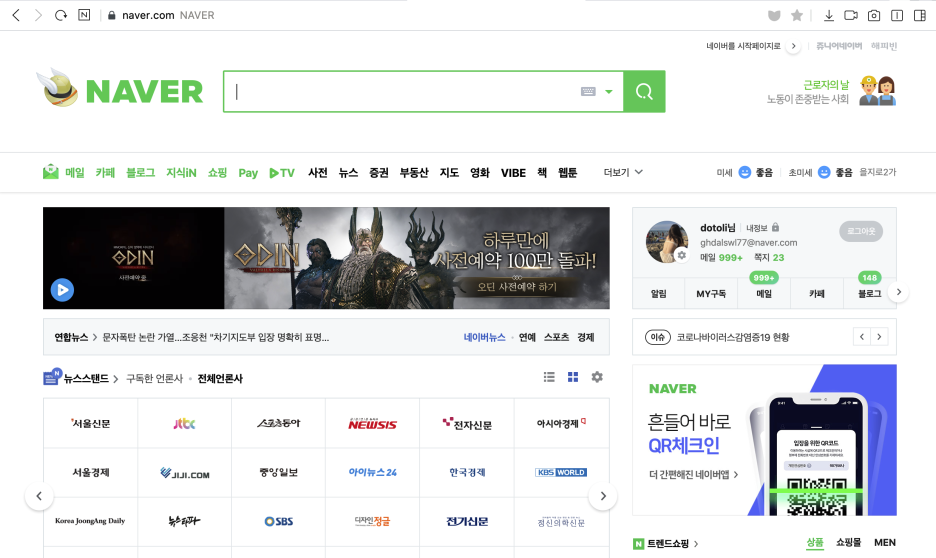Open 블로그 in the service menu

click(140, 172)
